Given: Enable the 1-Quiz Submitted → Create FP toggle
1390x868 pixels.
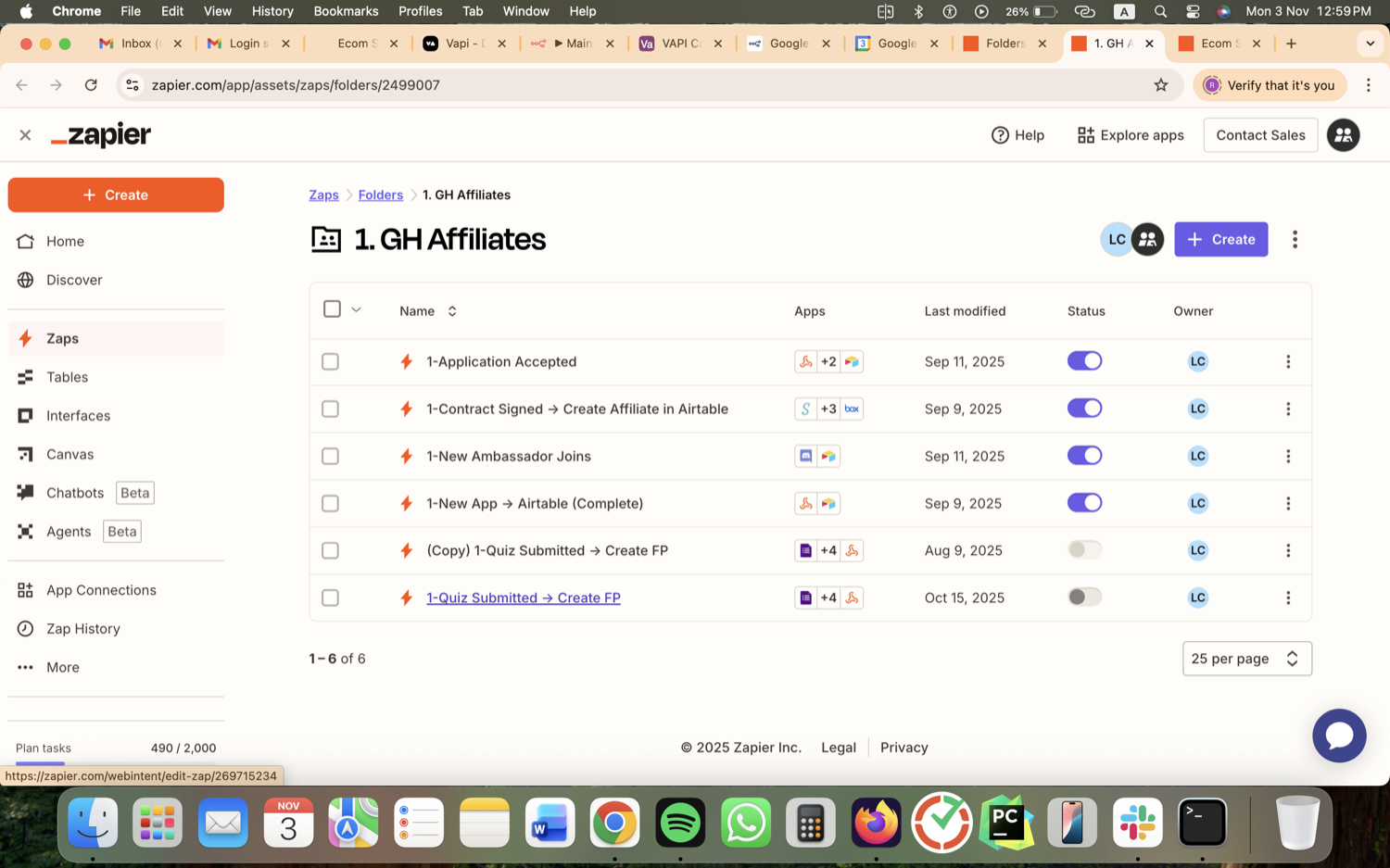Looking at the screenshot, I should click(1084, 598).
